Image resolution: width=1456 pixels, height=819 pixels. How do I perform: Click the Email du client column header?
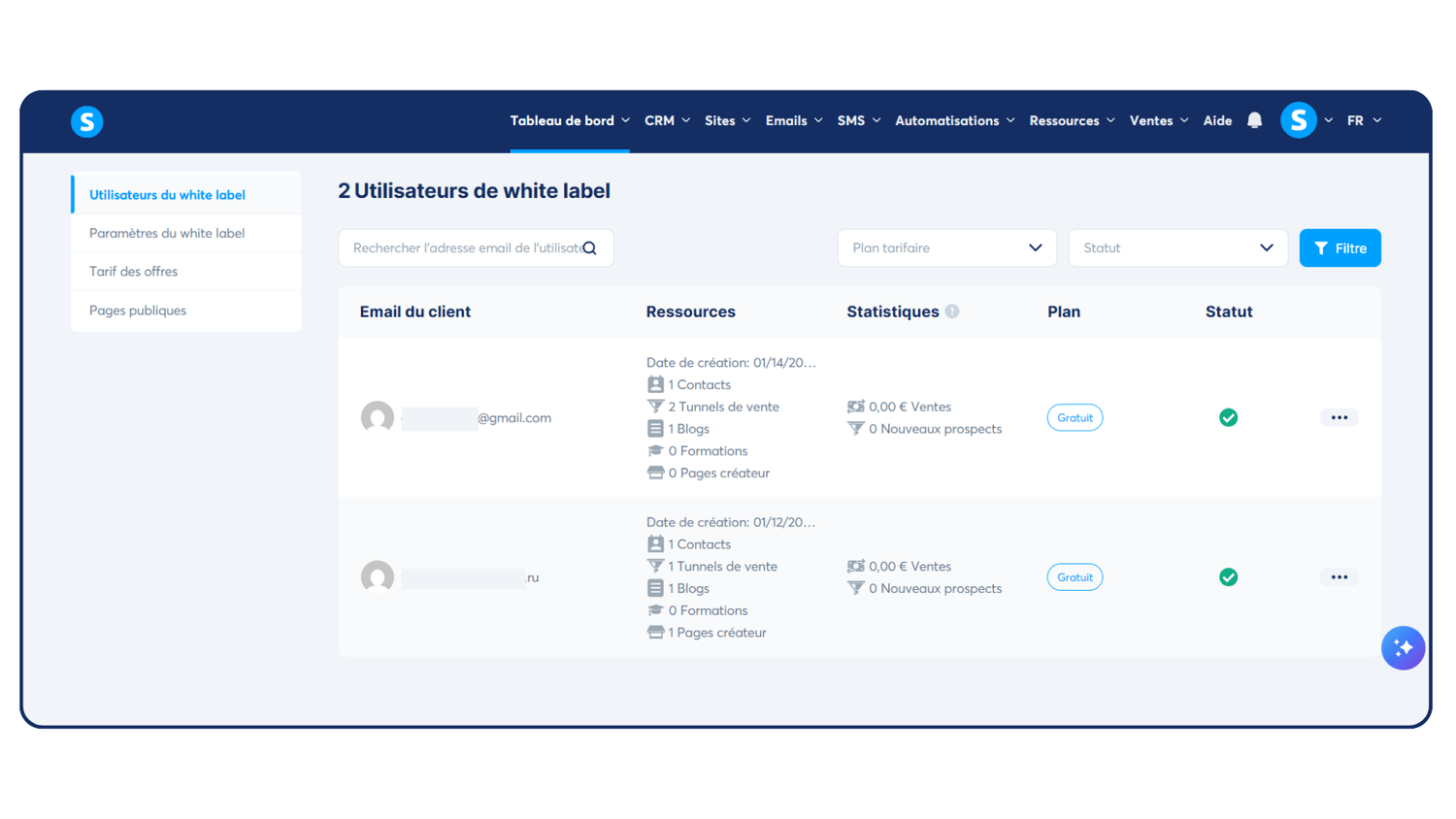415,311
